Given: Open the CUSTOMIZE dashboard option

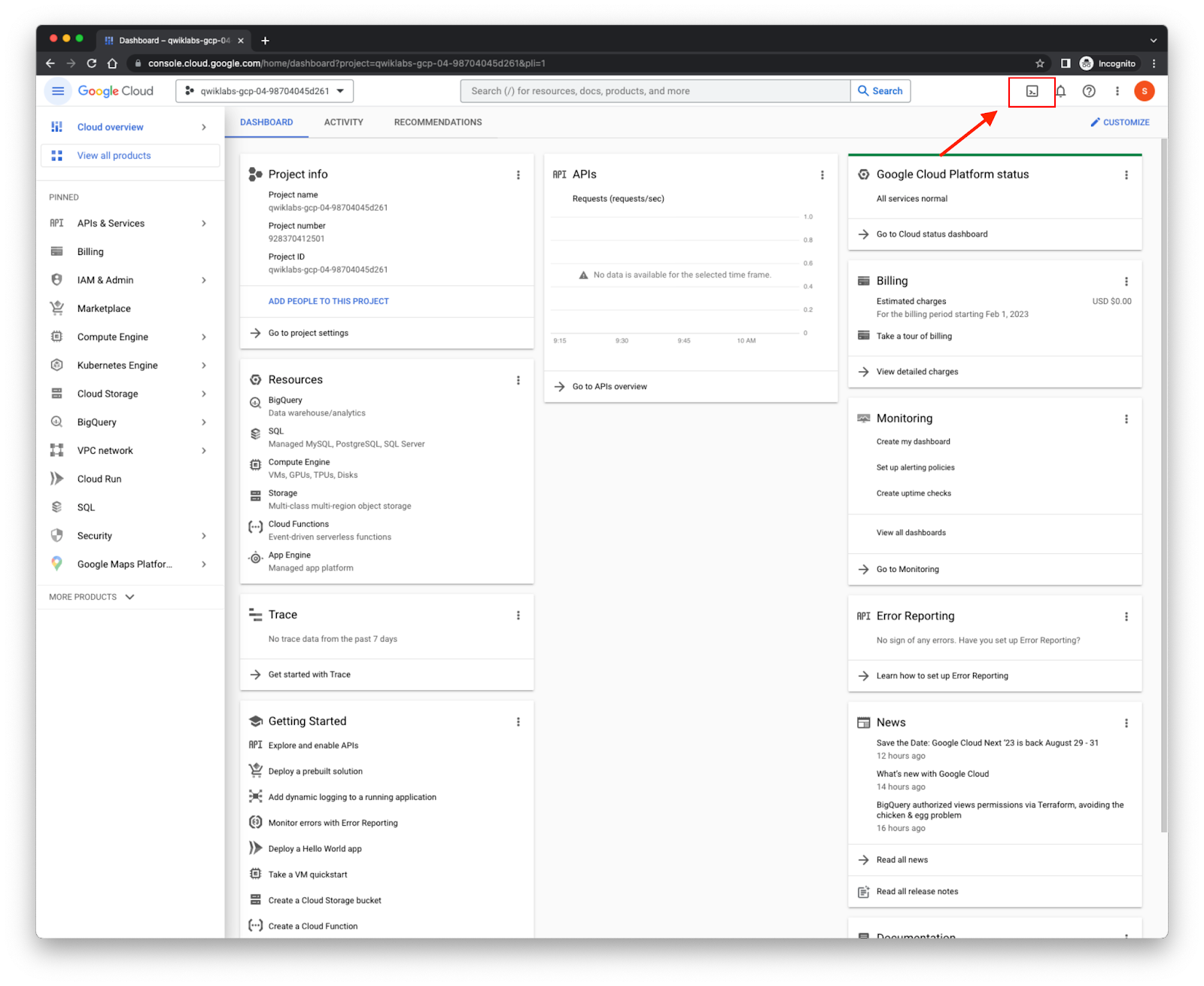Looking at the screenshot, I should [x=1120, y=122].
